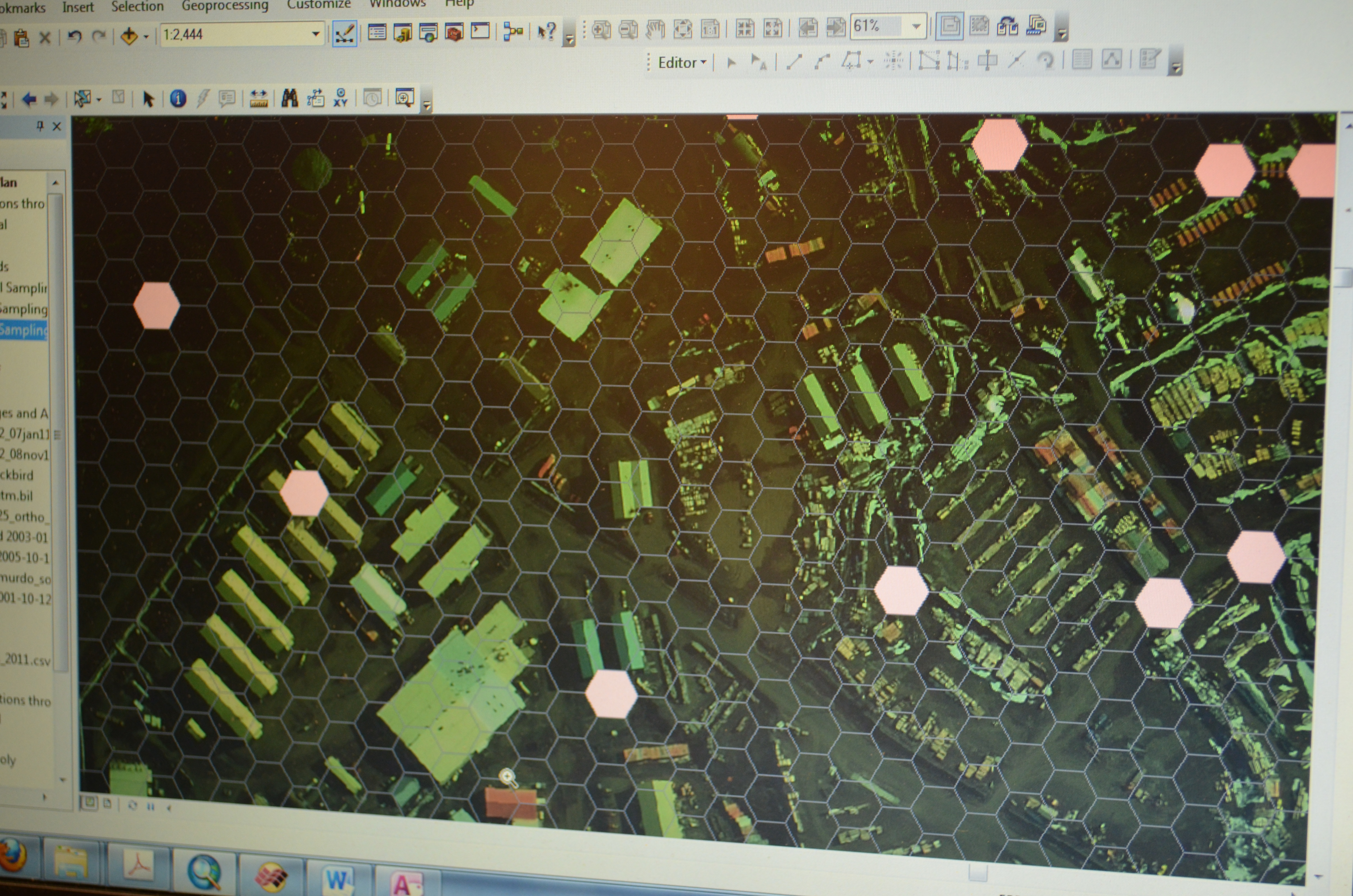Open the Python command window icon

[480, 31]
